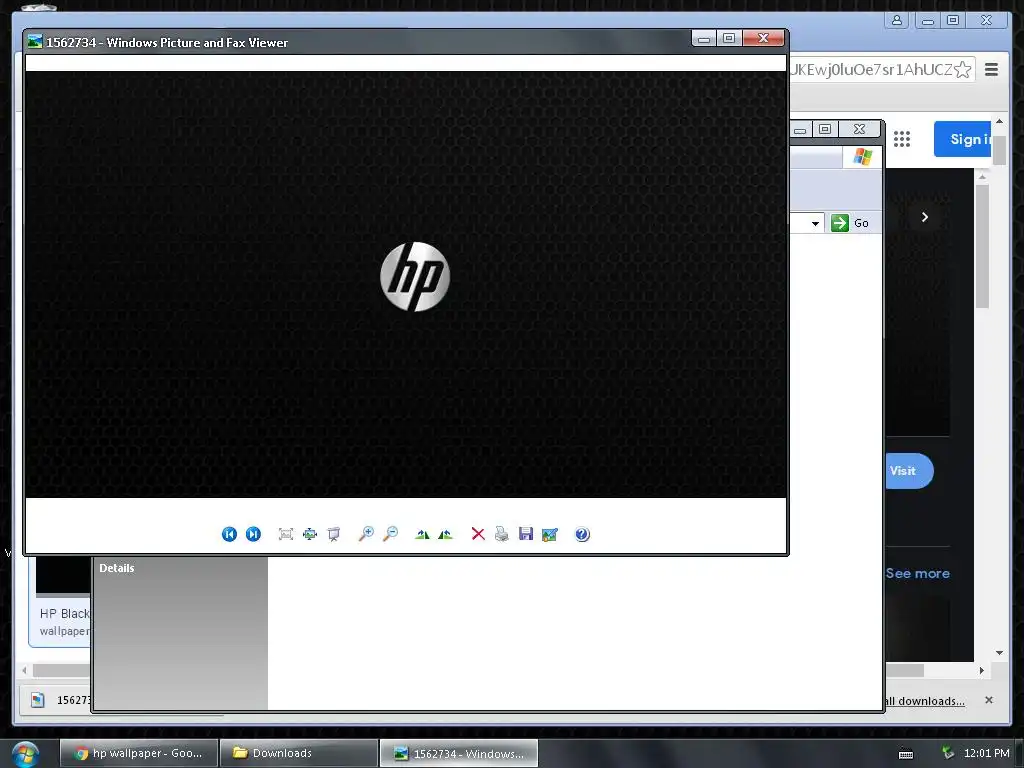Delete the image with the red X
1024x768 pixels.
(478, 534)
